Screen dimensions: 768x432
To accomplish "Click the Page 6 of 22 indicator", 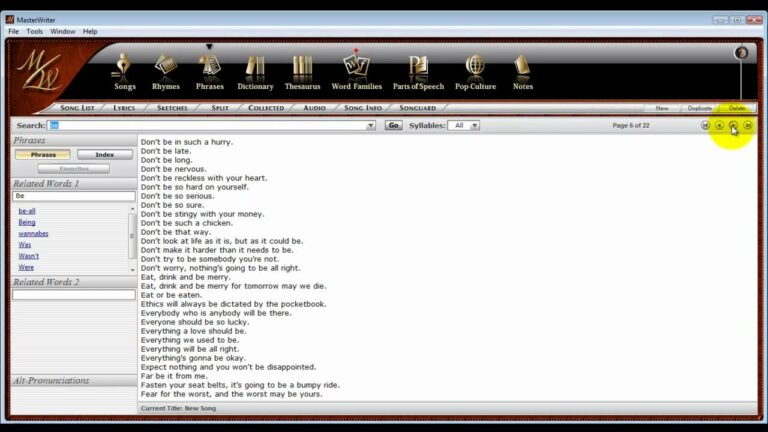I will point(631,125).
